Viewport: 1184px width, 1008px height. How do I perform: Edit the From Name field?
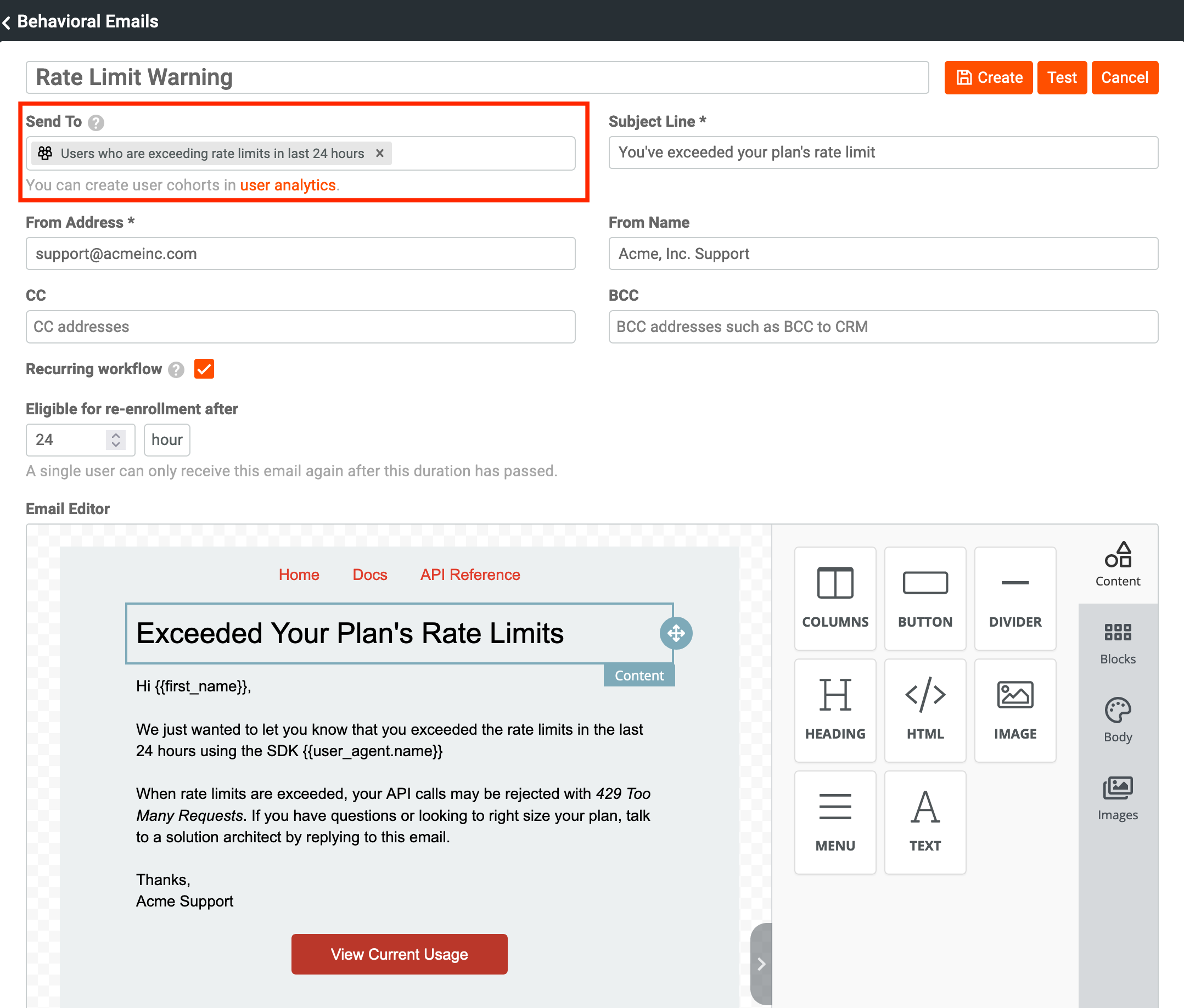pos(883,254)
